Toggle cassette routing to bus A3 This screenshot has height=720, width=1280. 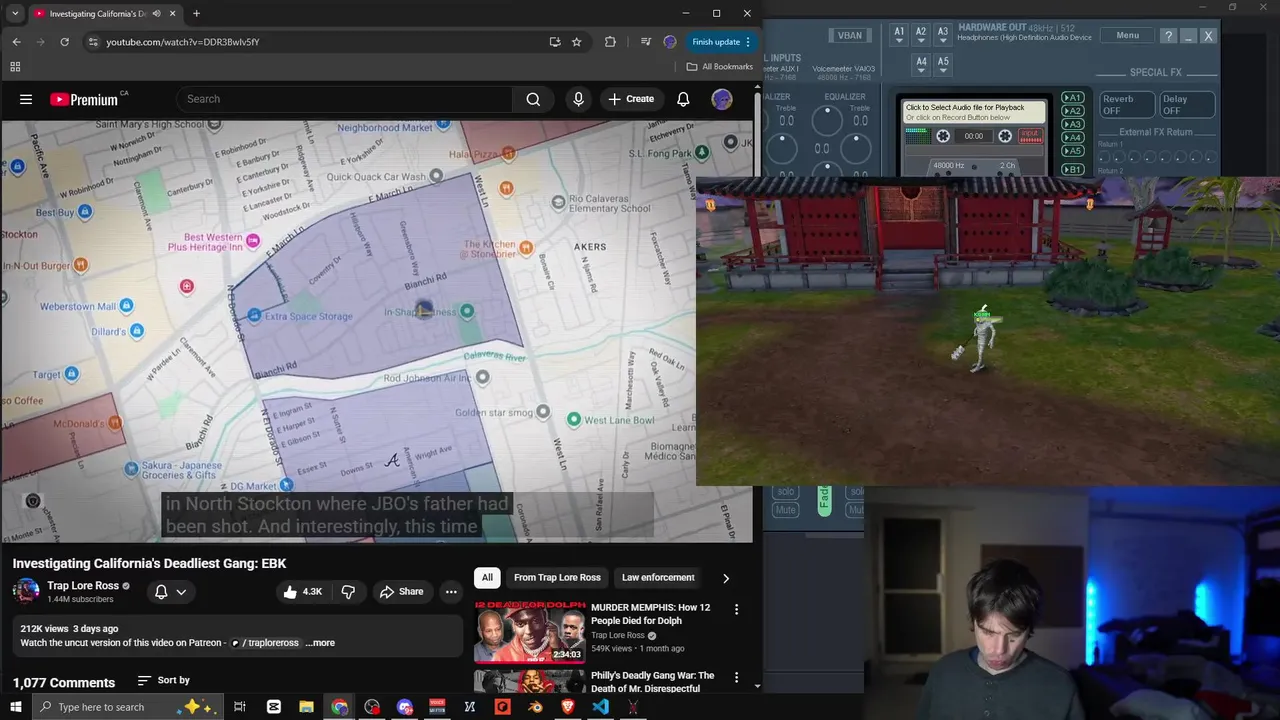[x=1072, y=124]
